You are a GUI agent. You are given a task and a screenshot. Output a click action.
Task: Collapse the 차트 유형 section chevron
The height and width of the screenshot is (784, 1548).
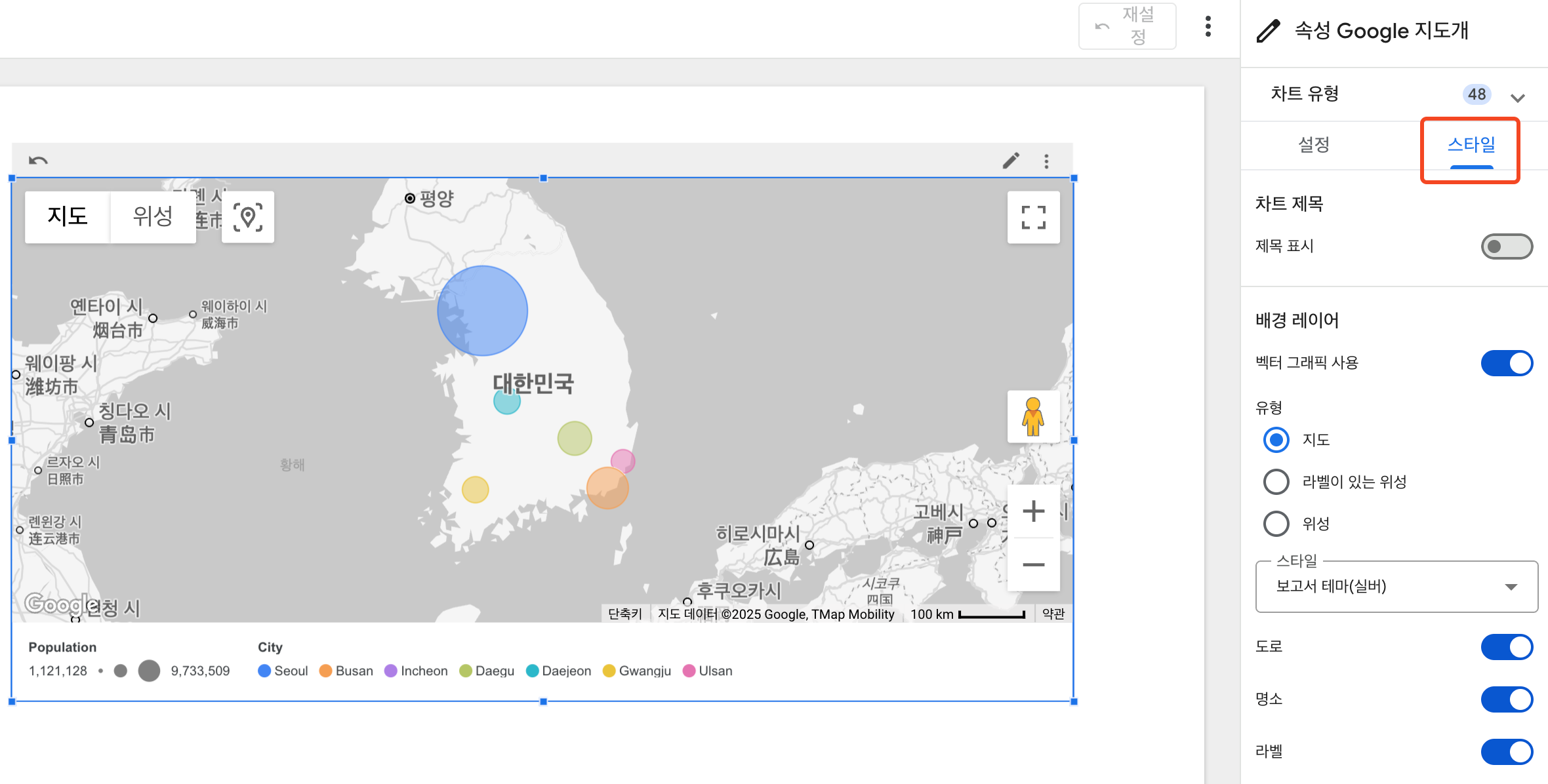pyautogui.click(x=1517, y=97)
